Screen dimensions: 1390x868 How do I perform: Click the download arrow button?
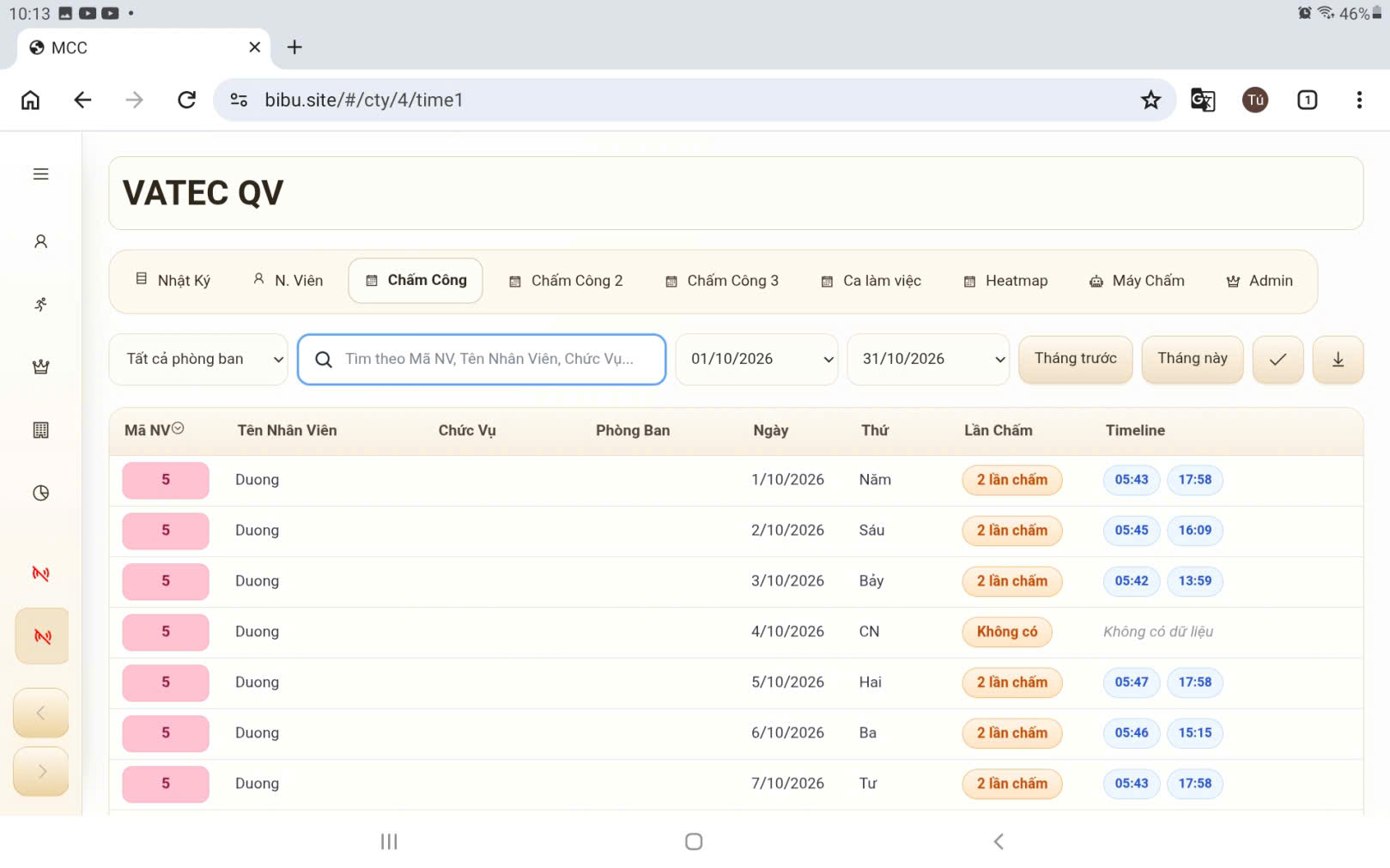[1338, 360]
